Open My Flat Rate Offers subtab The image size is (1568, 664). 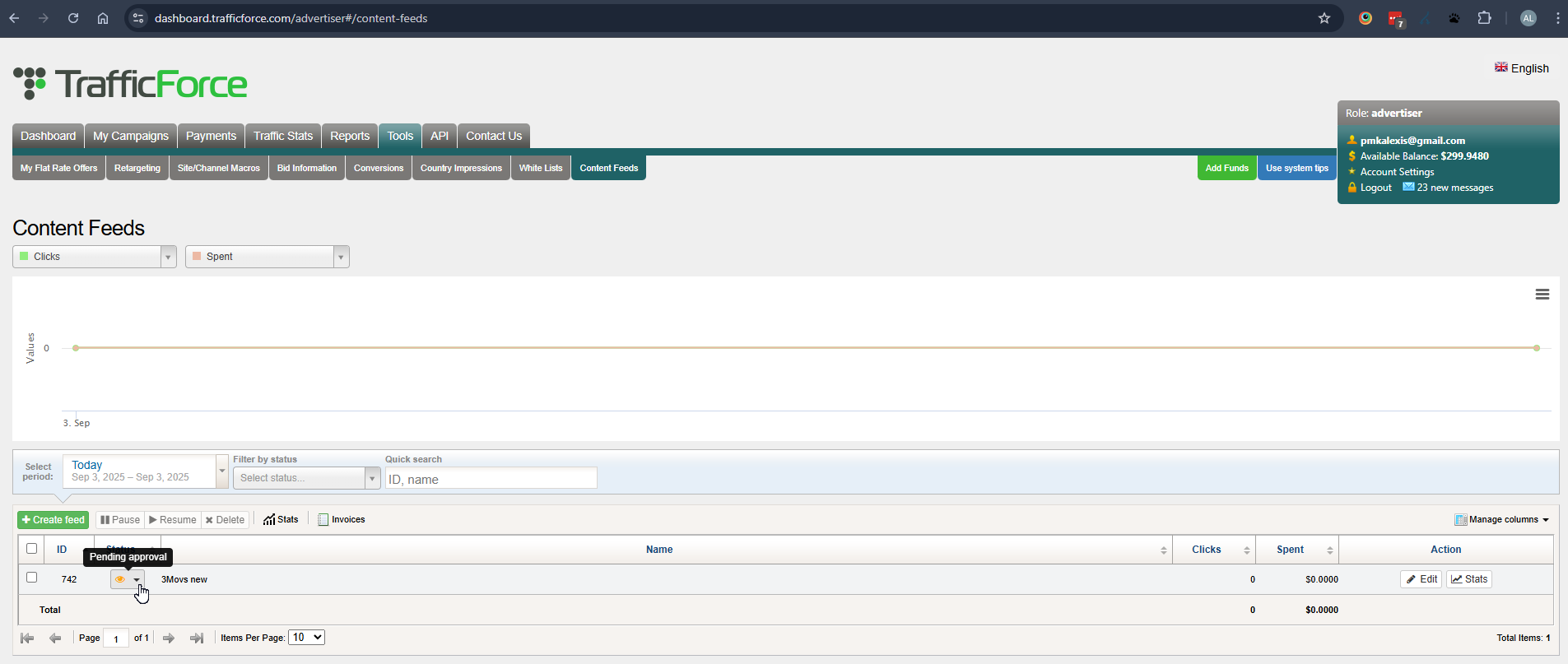click(x=58, y=168)
